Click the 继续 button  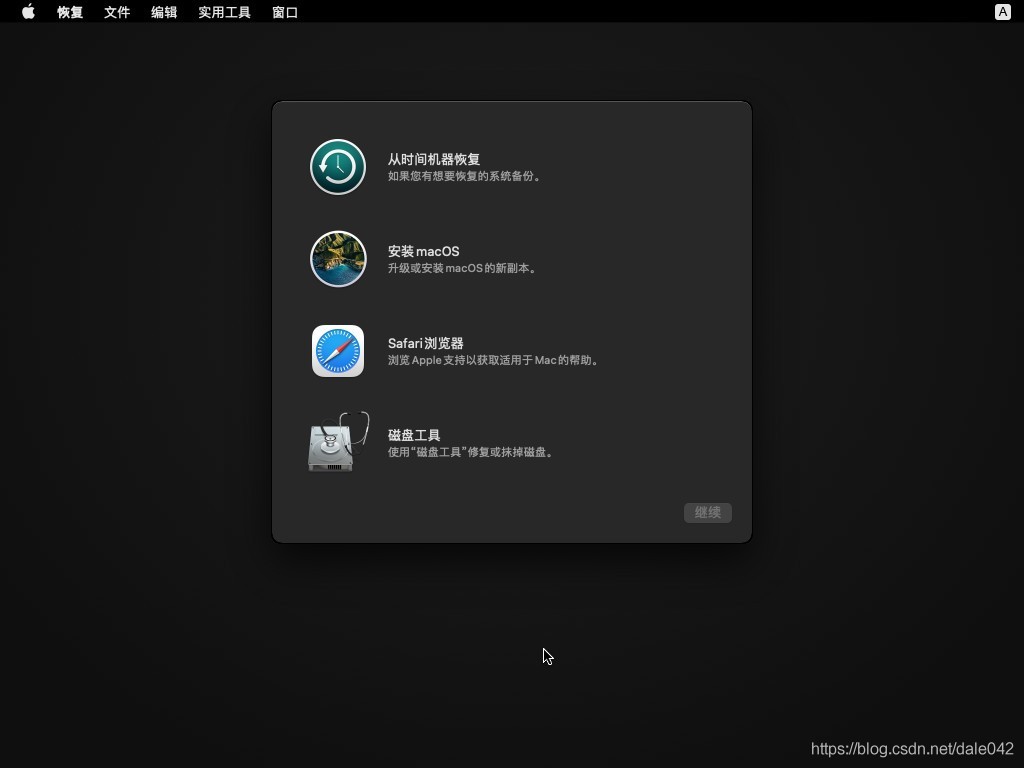[x=707, y=513]
